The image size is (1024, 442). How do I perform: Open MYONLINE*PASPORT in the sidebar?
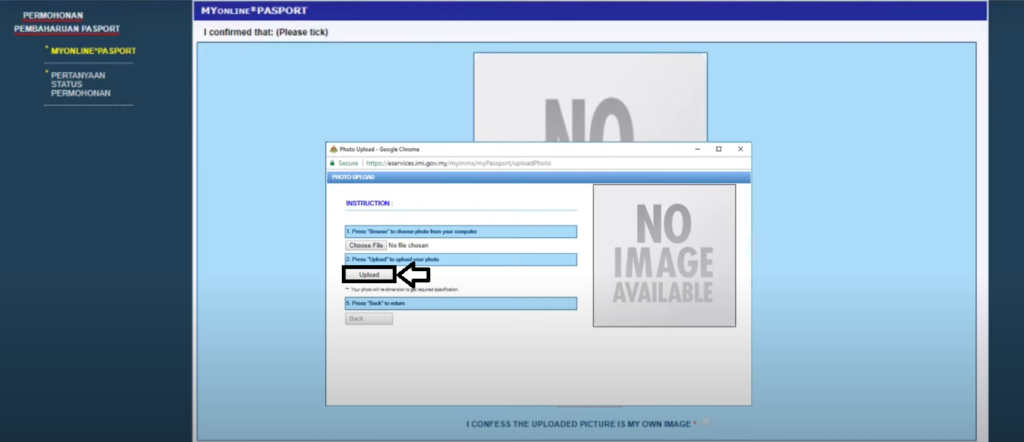[93, 51]
